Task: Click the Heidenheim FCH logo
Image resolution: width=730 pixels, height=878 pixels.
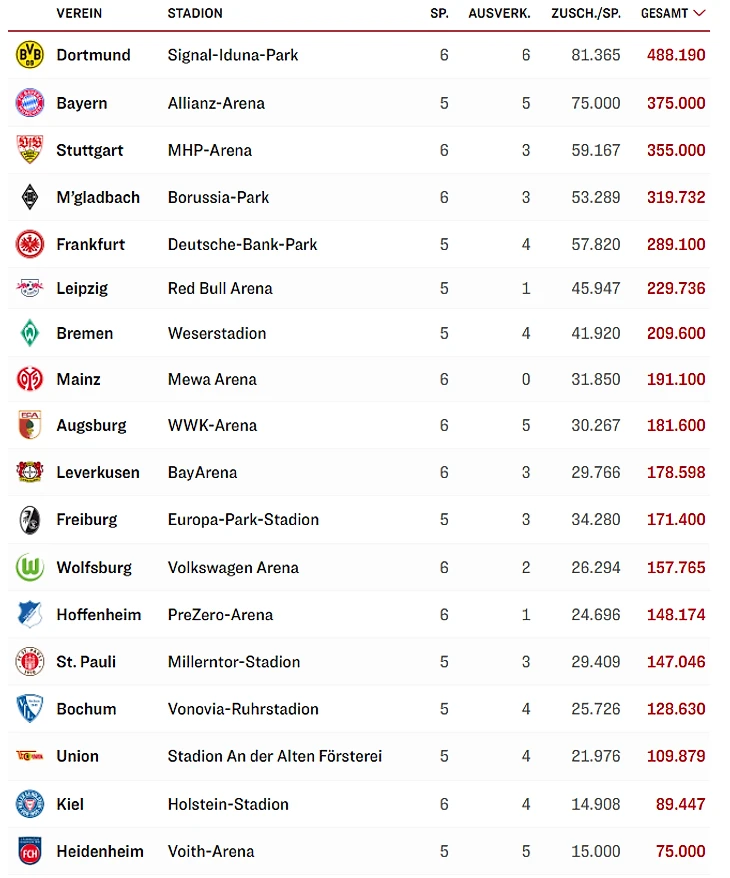Action: pos(30,851)
